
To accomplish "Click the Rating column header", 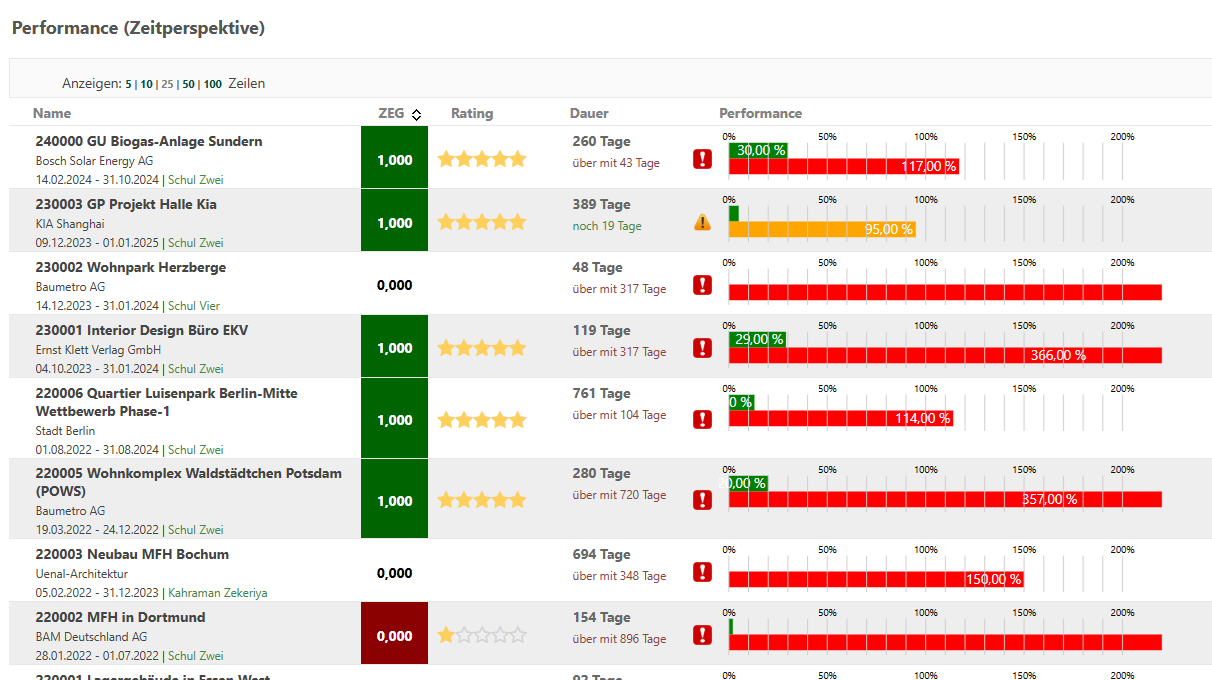I will 472,113.
